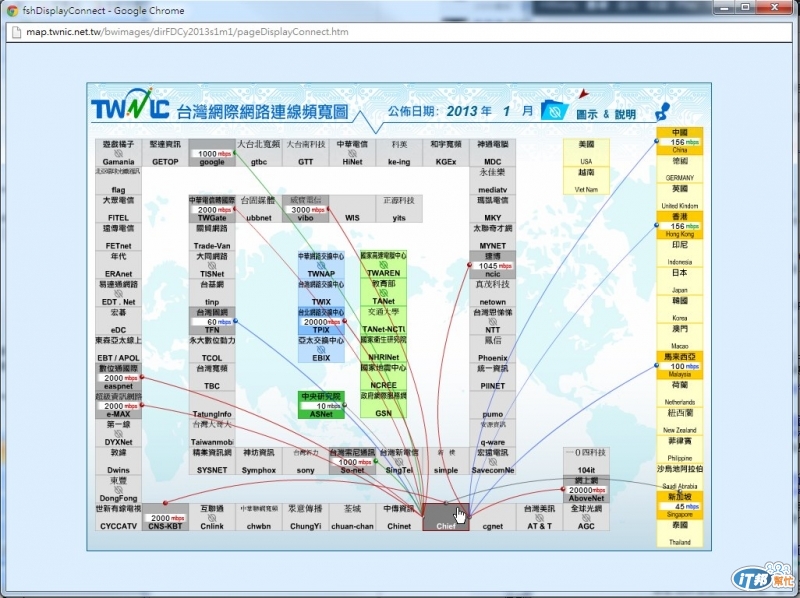Select the AboveNet node

click(586, 489)
